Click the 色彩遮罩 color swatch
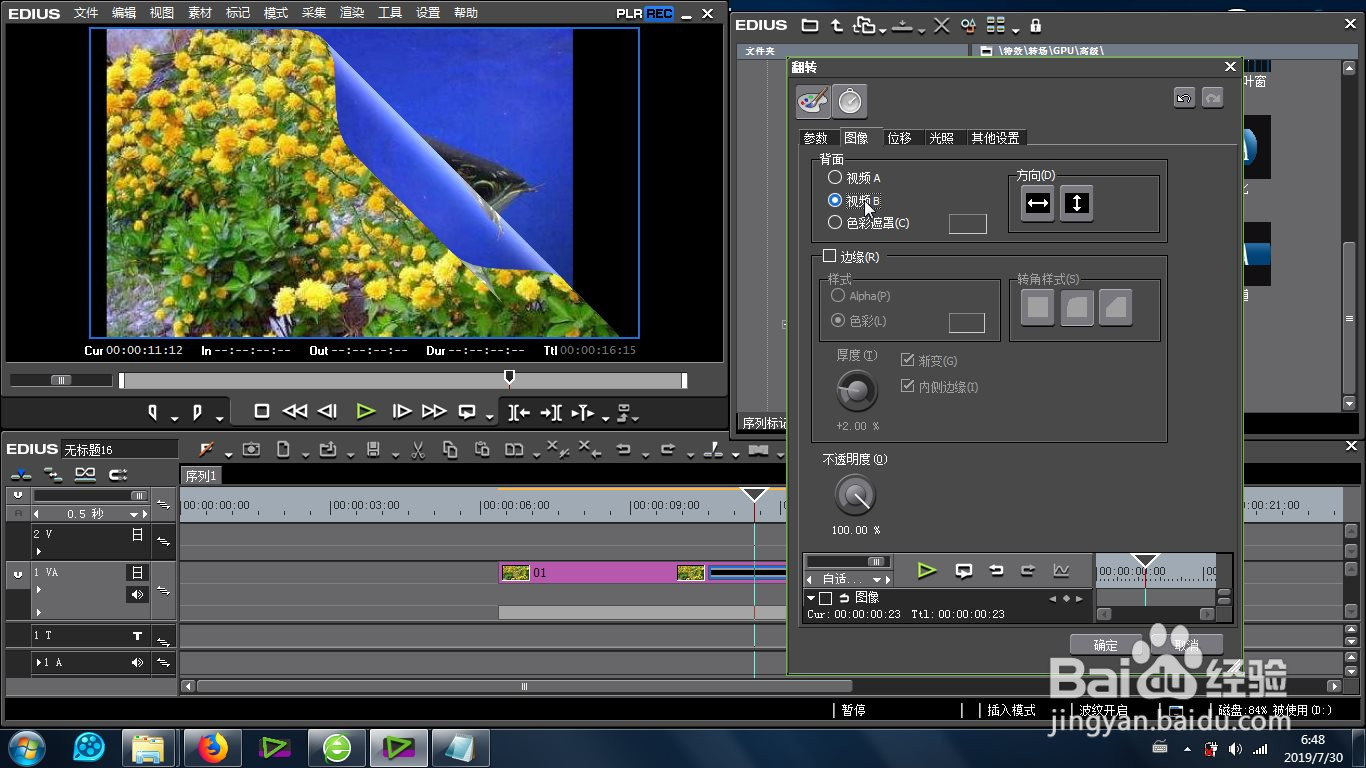1366x768 pixels. point(967,224)
